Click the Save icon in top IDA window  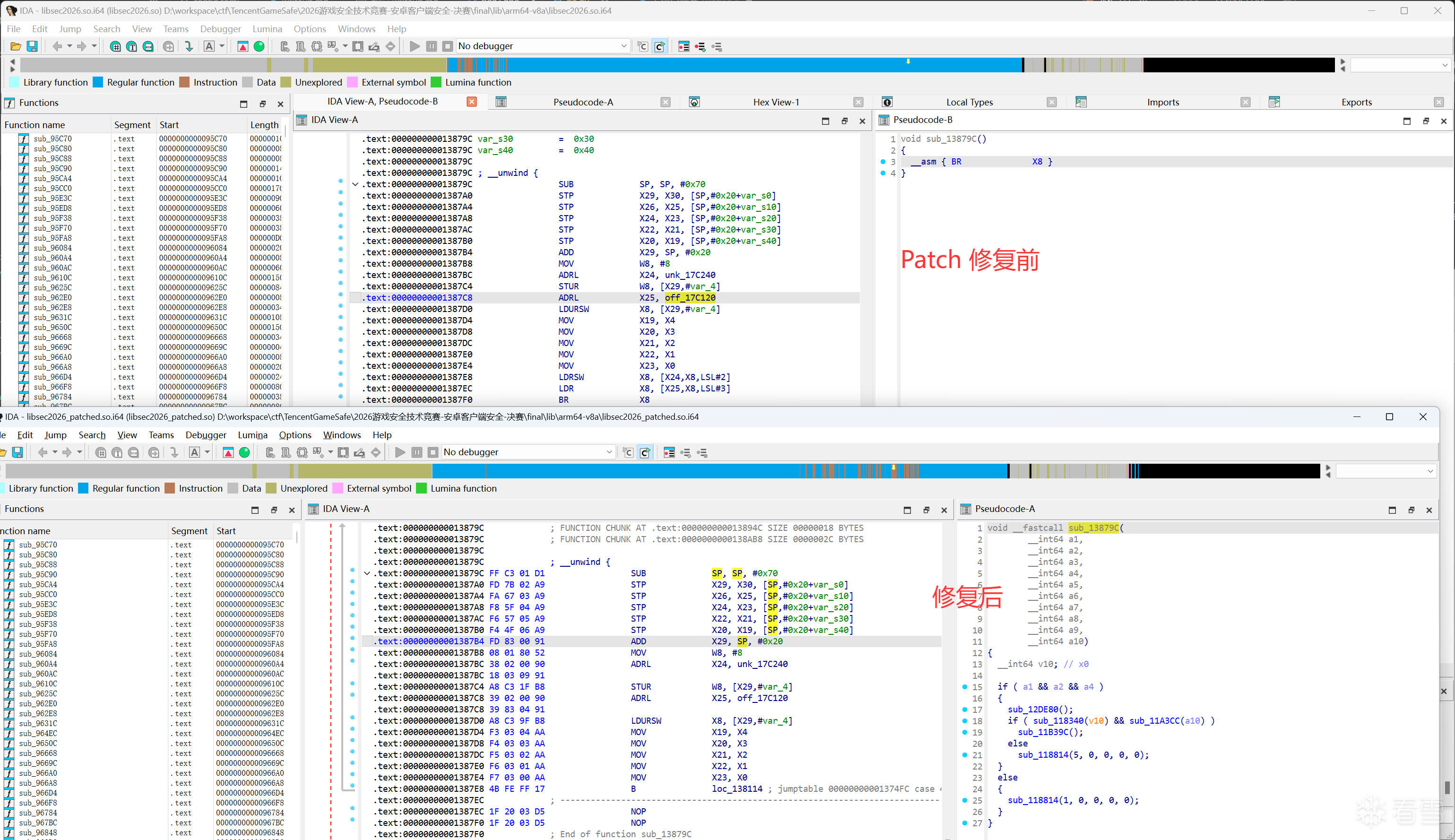click(x=32, y=46)
